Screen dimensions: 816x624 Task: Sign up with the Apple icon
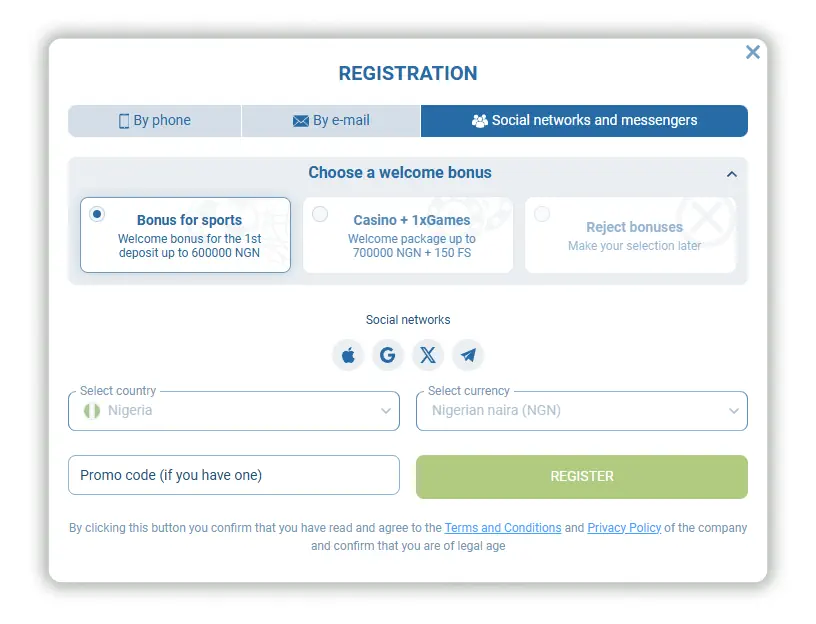pyautogui.click(x=348, y=355)
